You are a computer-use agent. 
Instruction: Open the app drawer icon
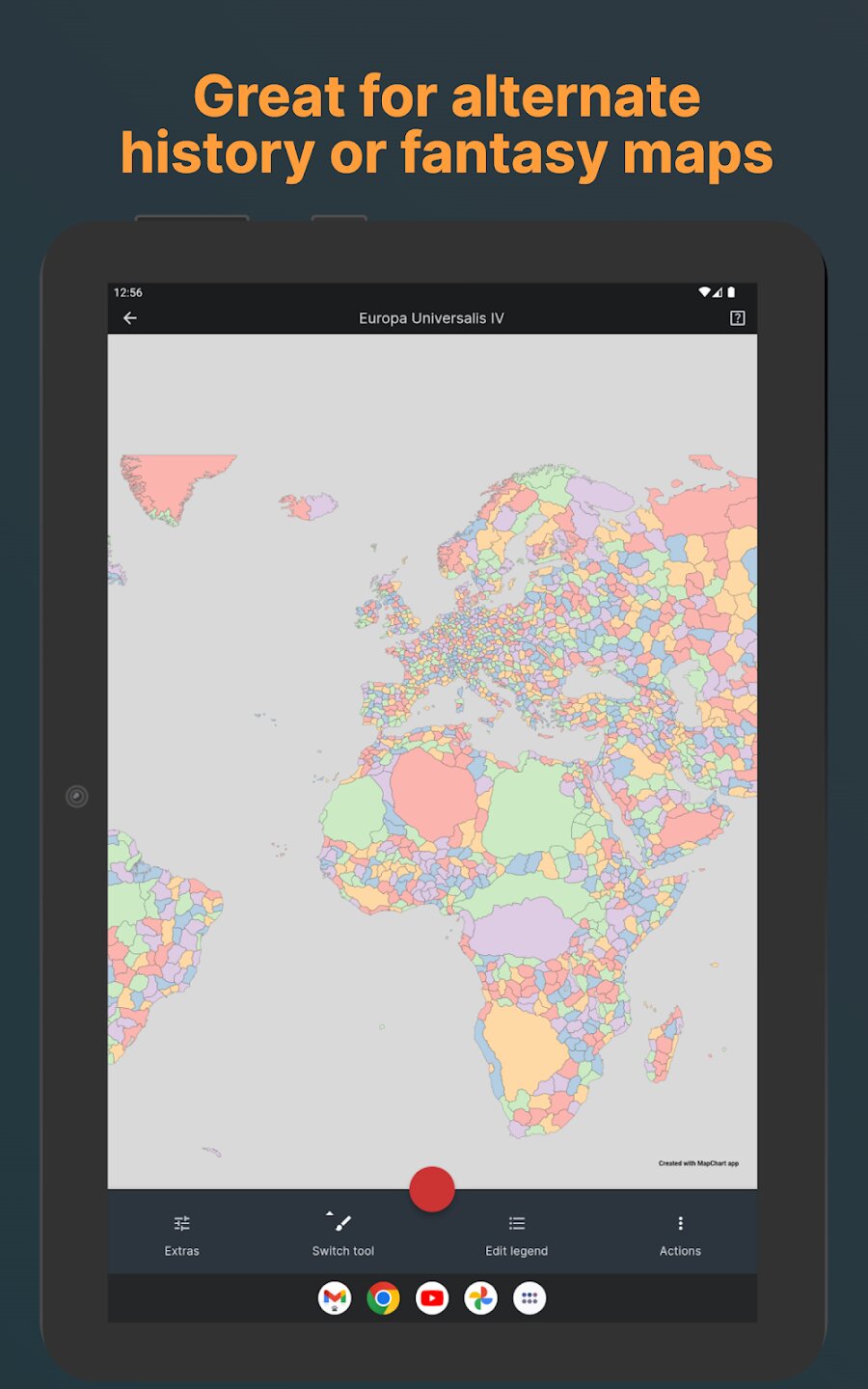pos(529,1298)
